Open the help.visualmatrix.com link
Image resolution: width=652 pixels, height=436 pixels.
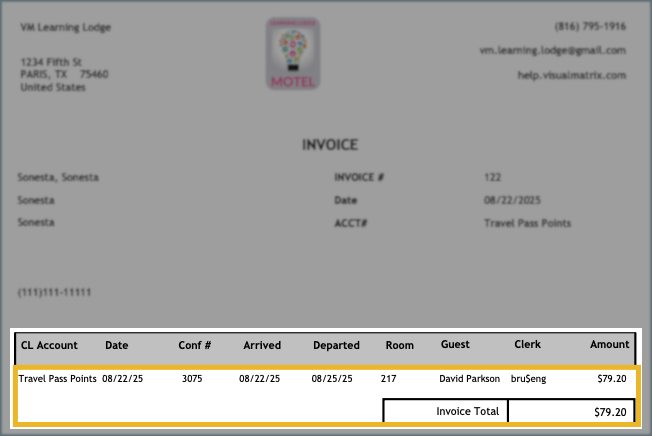point(571,75)
